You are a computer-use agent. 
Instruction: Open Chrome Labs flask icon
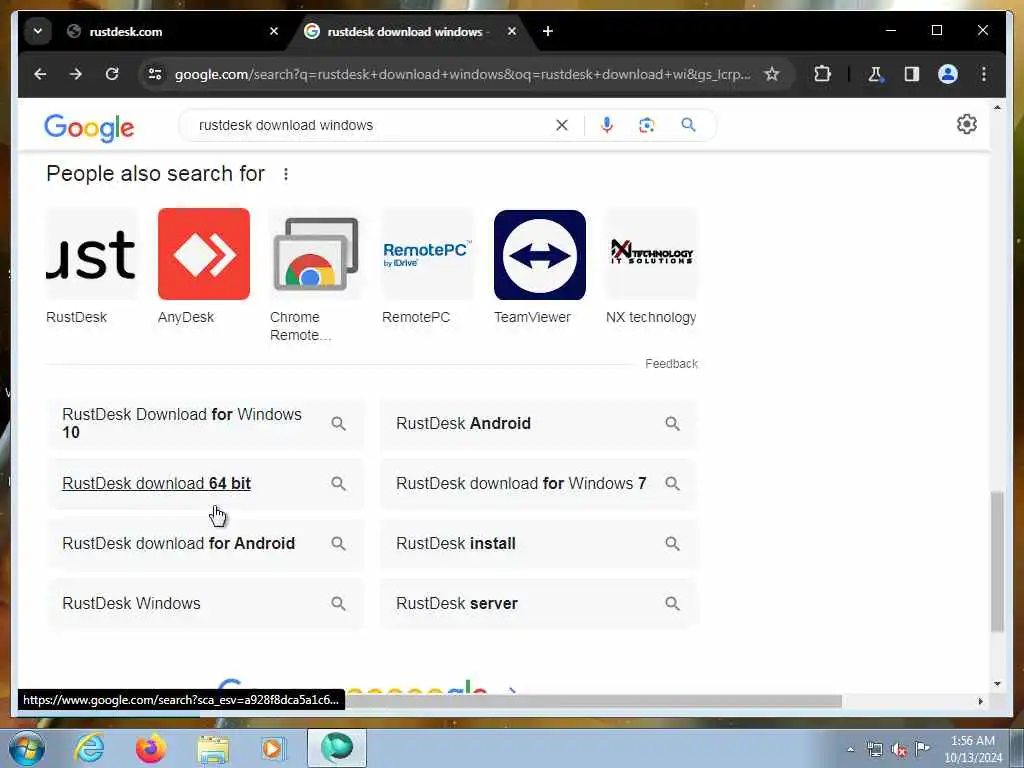tap(875, 74)
